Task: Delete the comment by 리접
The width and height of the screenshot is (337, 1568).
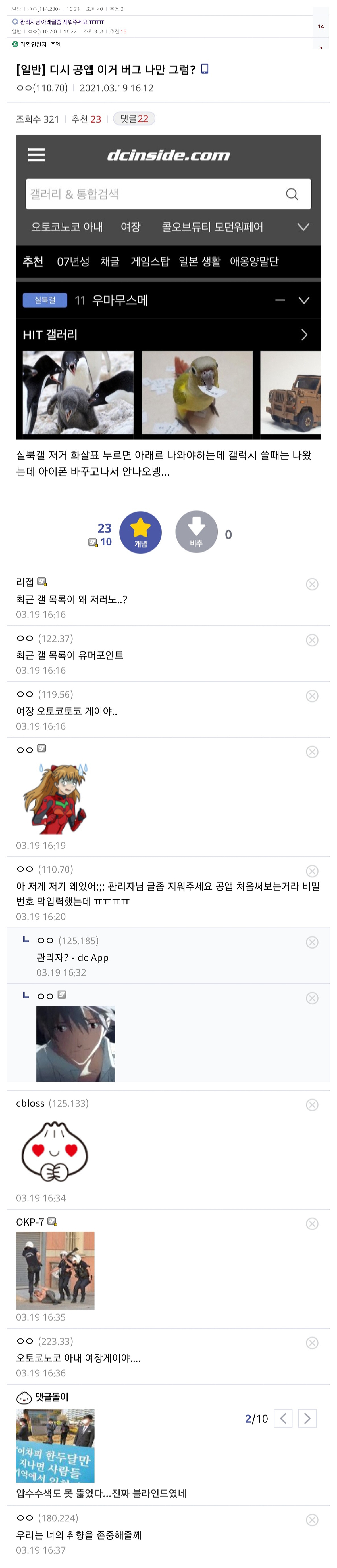Action: (x=312, y=584)
